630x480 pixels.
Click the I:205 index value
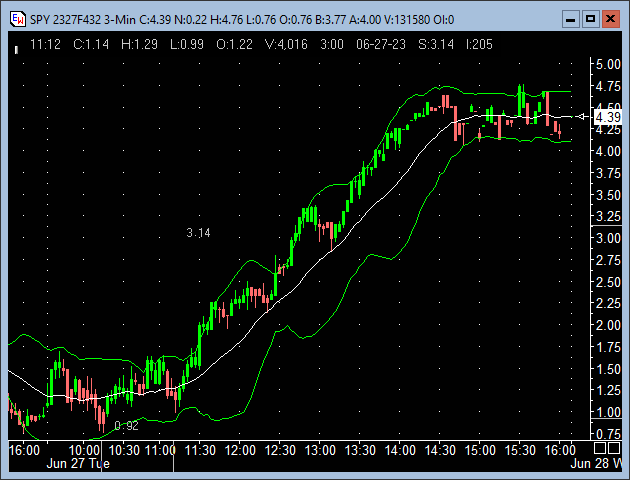(x=479, y=44)
